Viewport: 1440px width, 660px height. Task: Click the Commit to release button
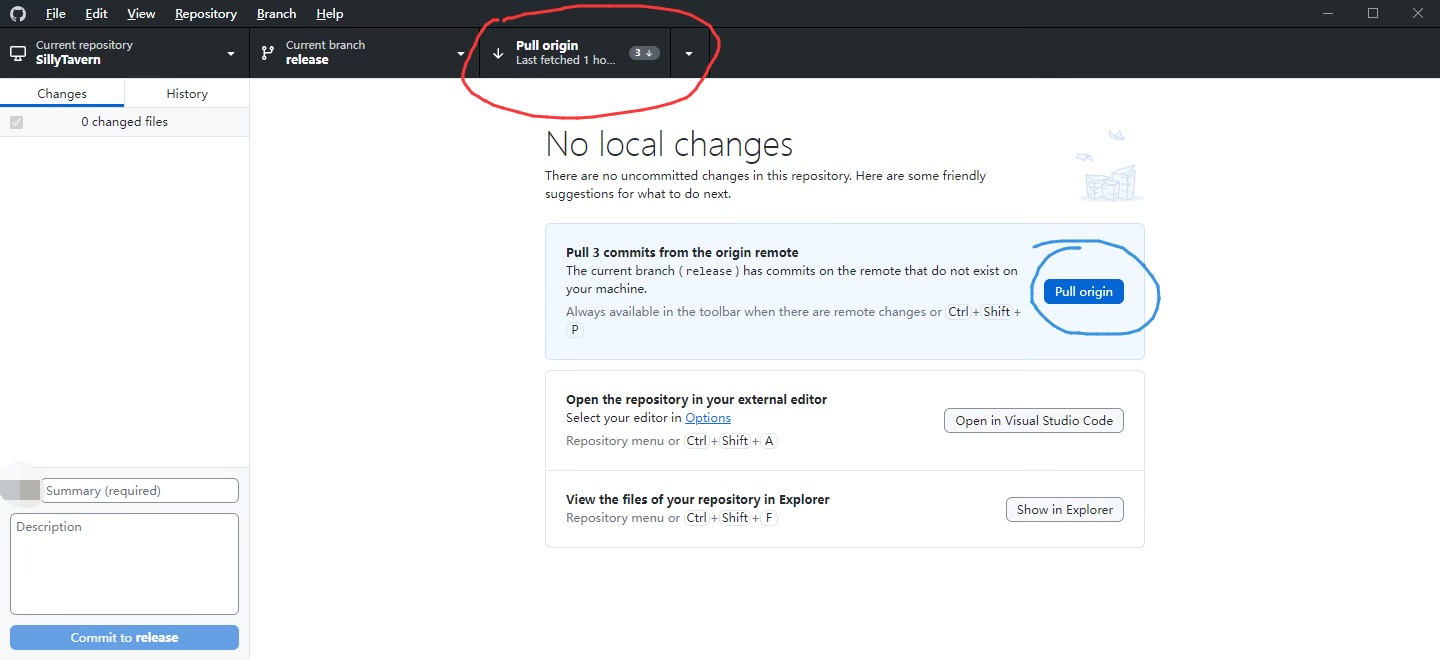124,637
